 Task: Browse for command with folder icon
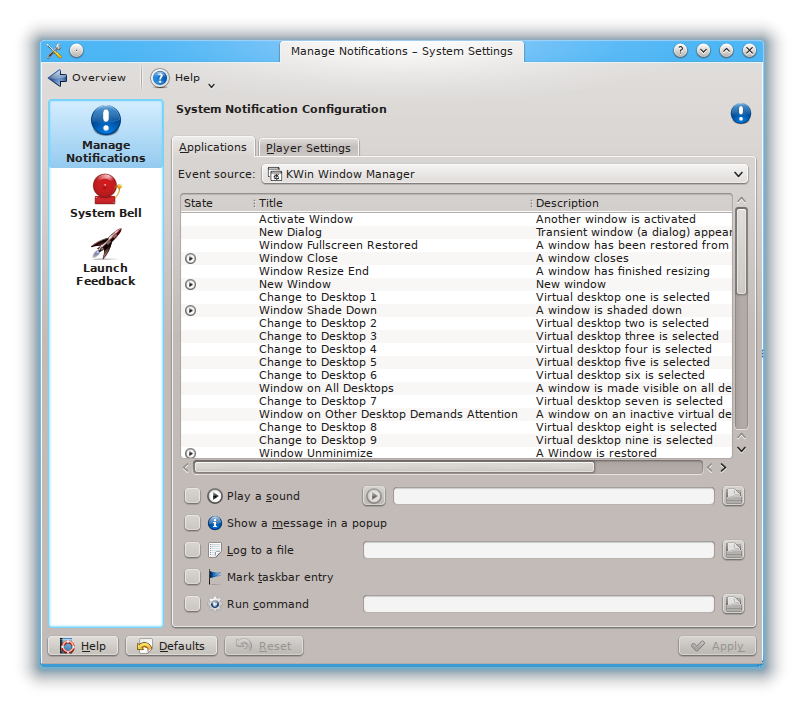click(733, 604)
